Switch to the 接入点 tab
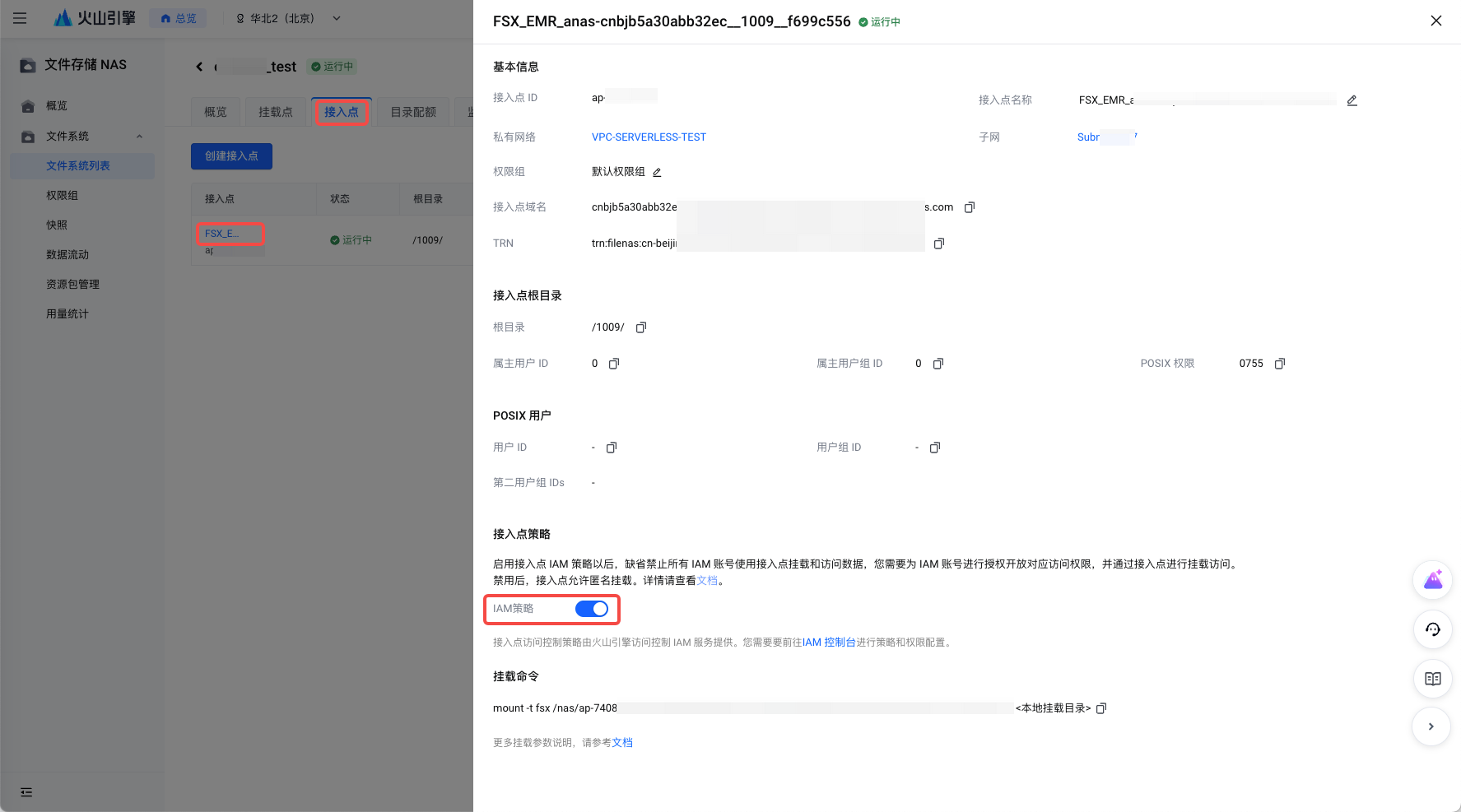This screenshot has width=1461, height=812. [342, 112]
